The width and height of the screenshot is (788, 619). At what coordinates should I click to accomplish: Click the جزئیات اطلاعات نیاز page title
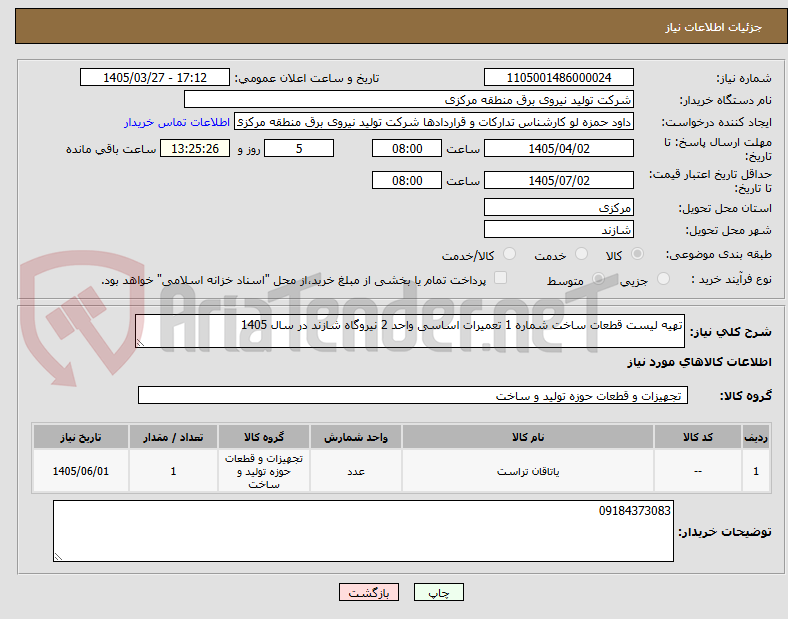point(714,27)
